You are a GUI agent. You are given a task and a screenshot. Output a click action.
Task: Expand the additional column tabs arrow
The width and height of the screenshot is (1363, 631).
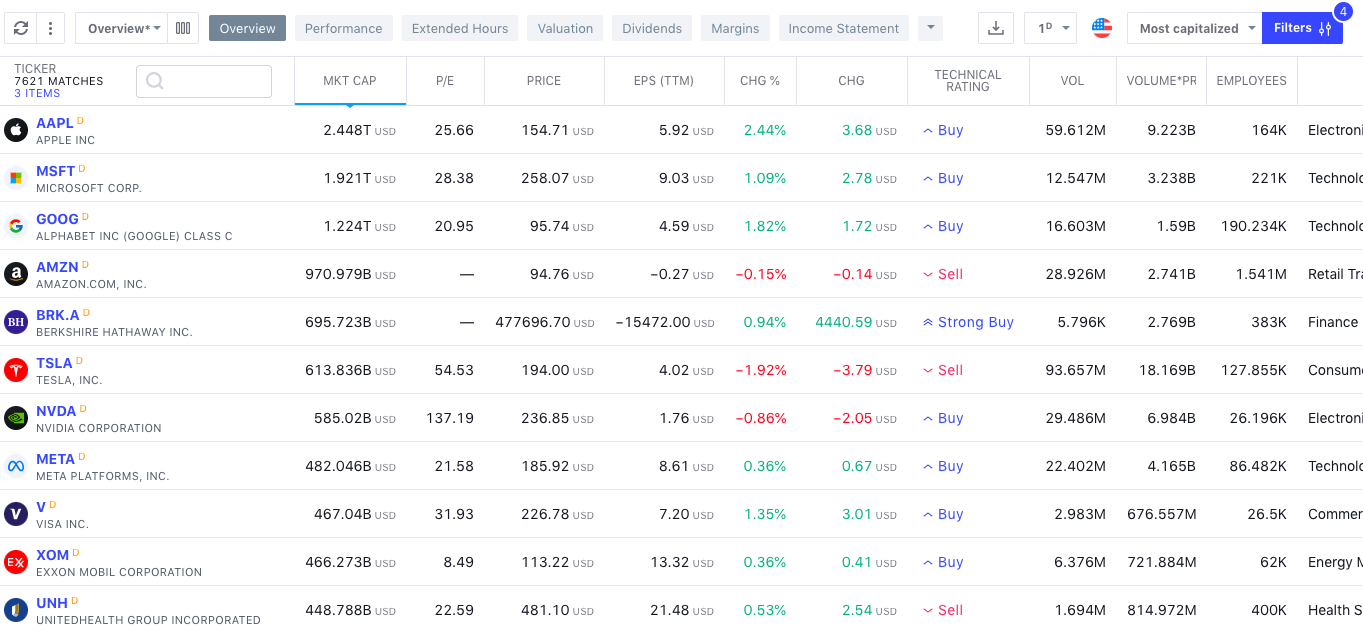click(930, 28)
